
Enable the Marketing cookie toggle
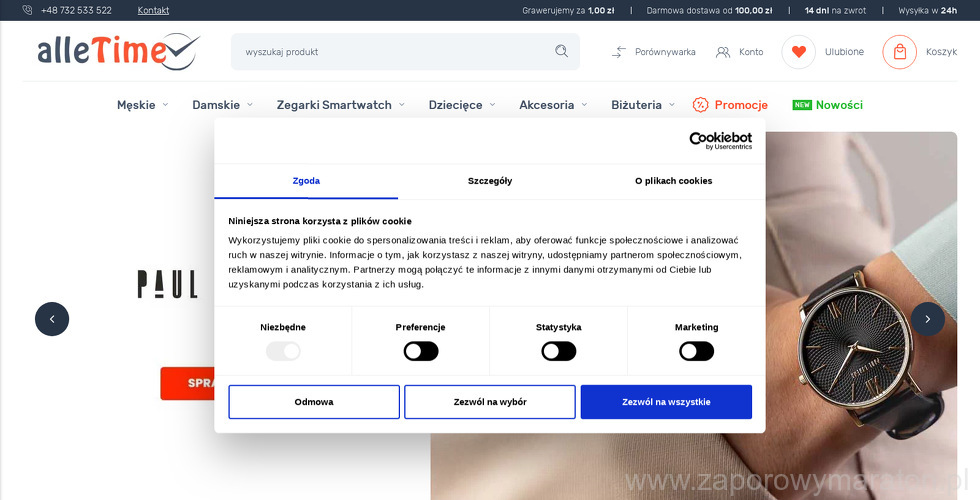coord(696,351)
